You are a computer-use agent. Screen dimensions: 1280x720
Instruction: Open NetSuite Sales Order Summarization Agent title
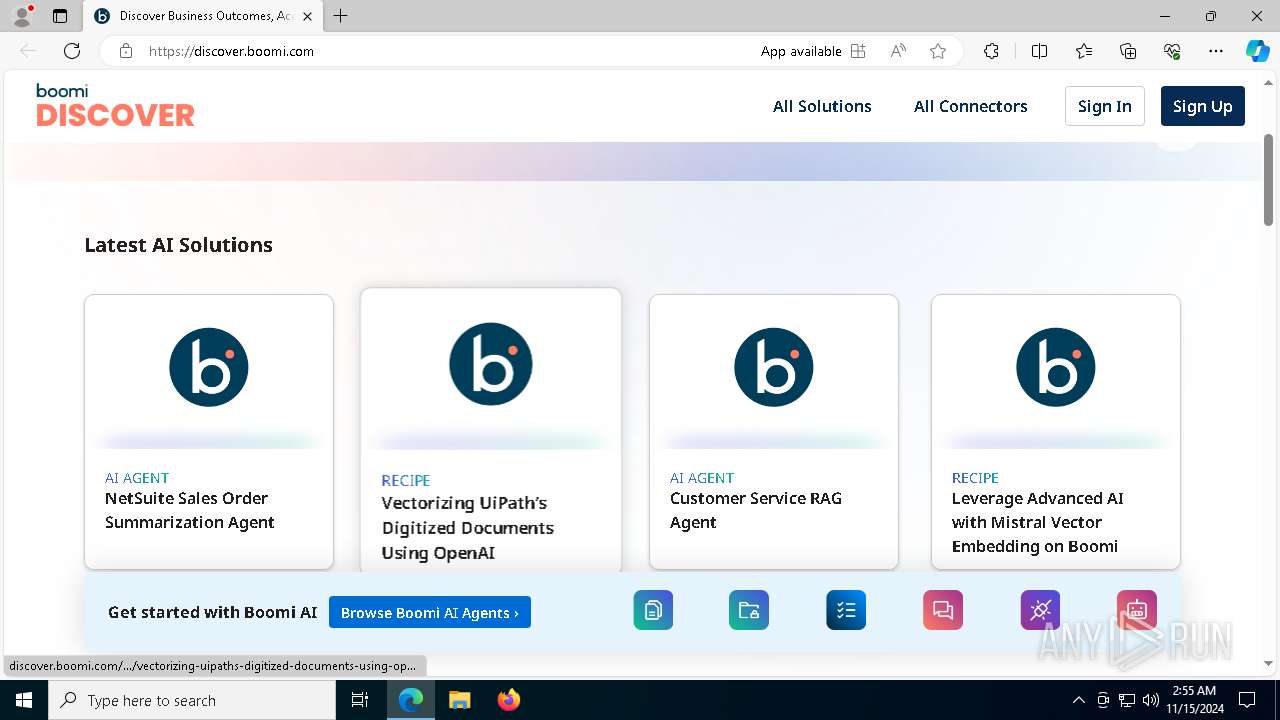point(190,510)
